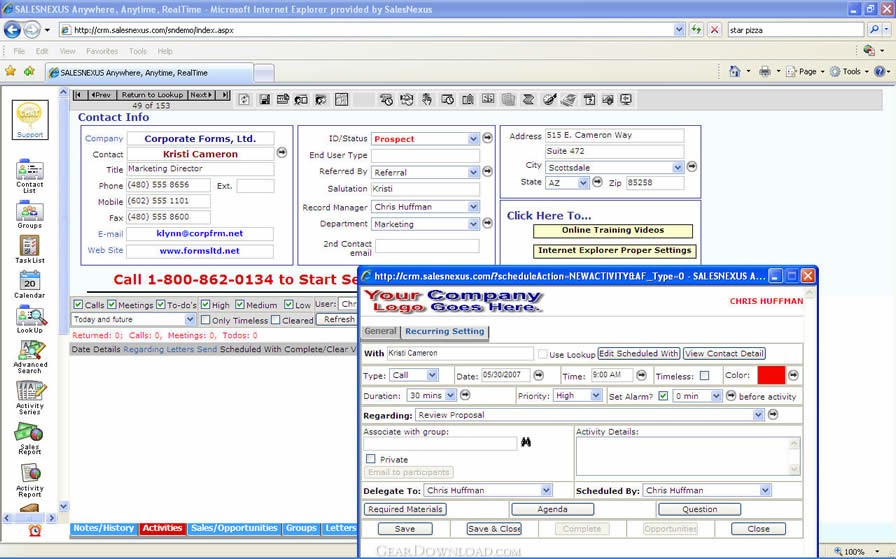Open the Calendar sidebar icon
The width and height of the screenshot is (896, 559).
tap(30, 285)
